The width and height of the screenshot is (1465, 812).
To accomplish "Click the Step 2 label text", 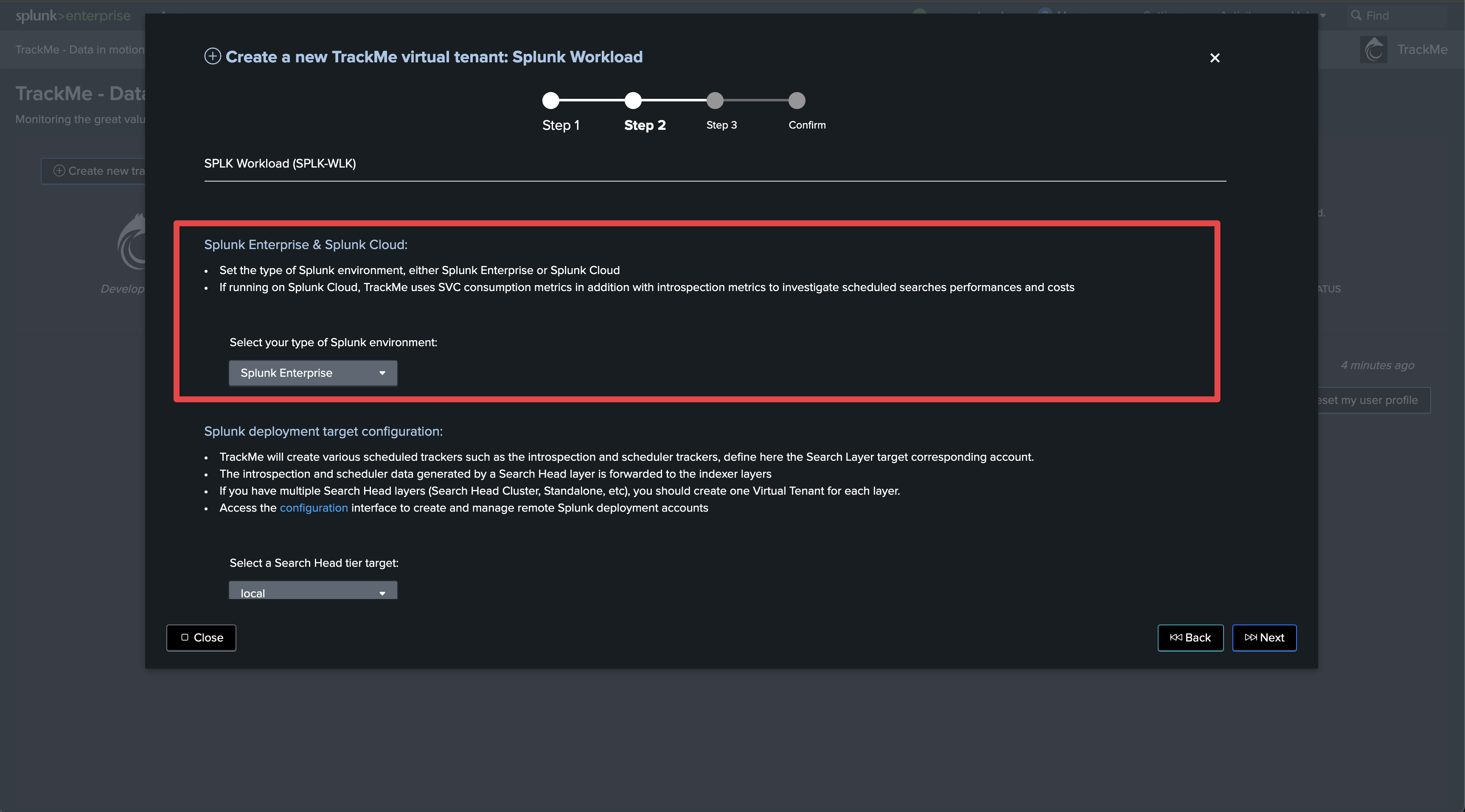I will 645,125.
